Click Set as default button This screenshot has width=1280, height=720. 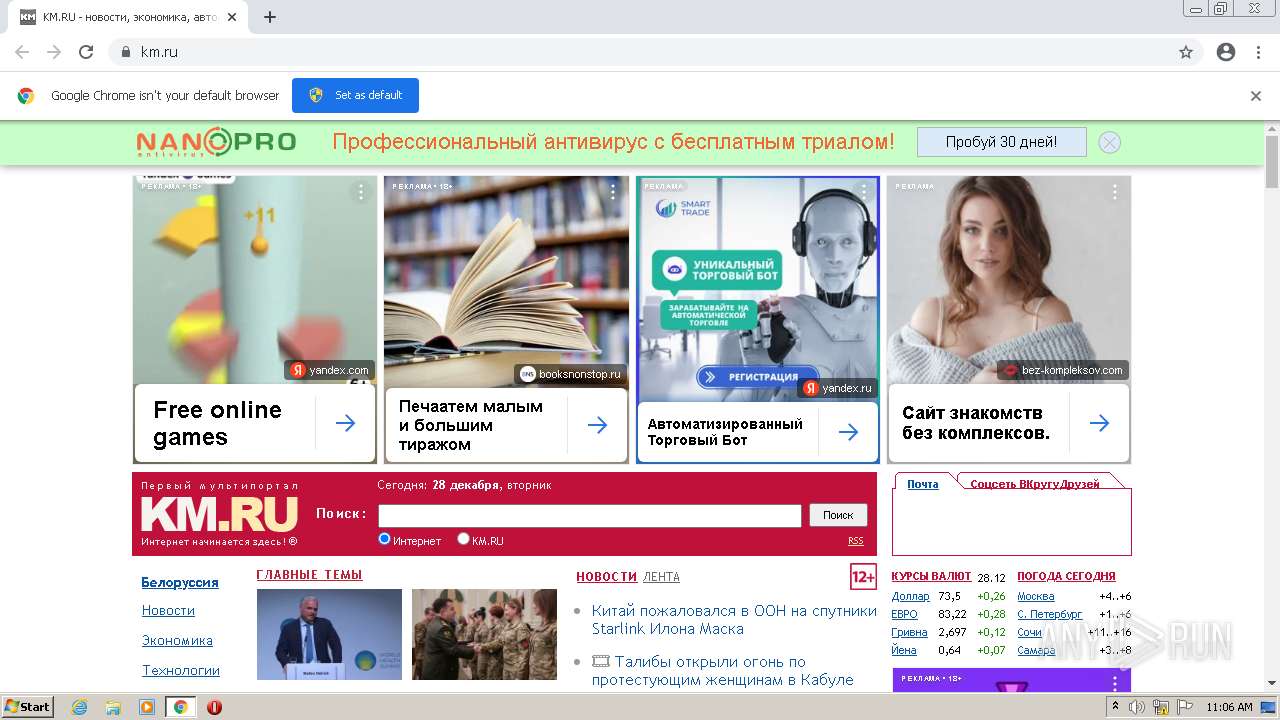point(355,95)
